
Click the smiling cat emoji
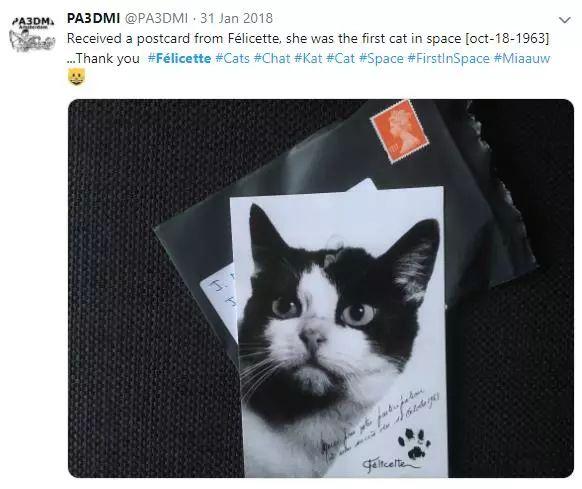click(76, 77)
